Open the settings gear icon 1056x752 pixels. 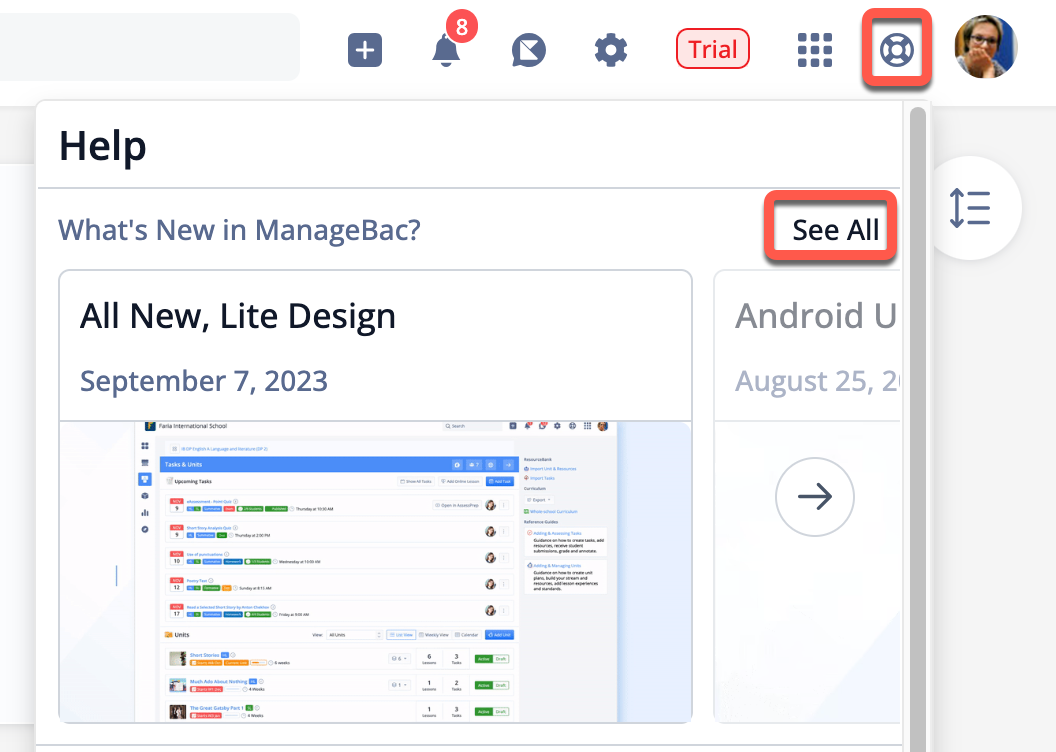click(611, 50)
